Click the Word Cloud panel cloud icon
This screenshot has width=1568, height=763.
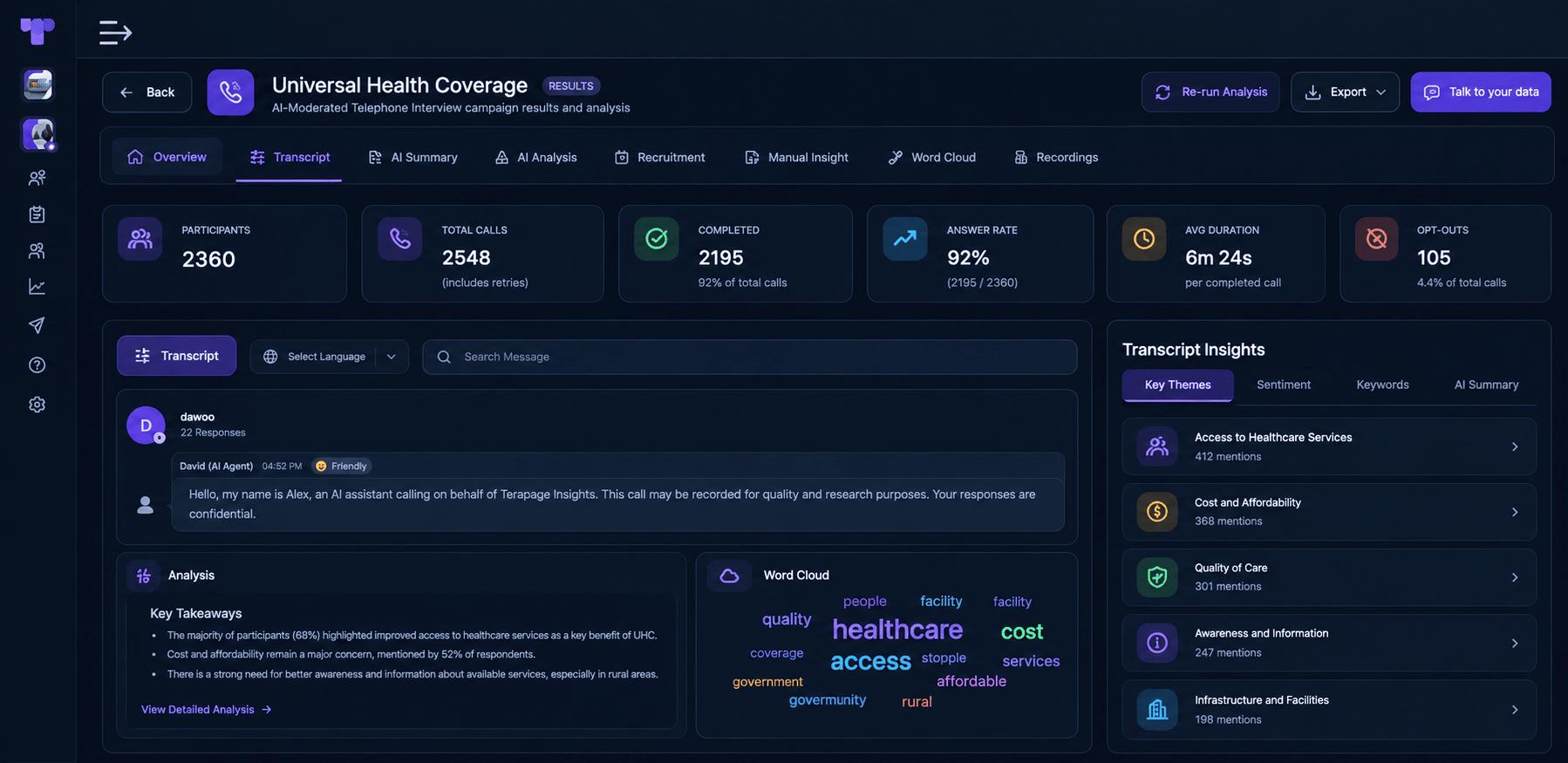click(x=729, y=576)
